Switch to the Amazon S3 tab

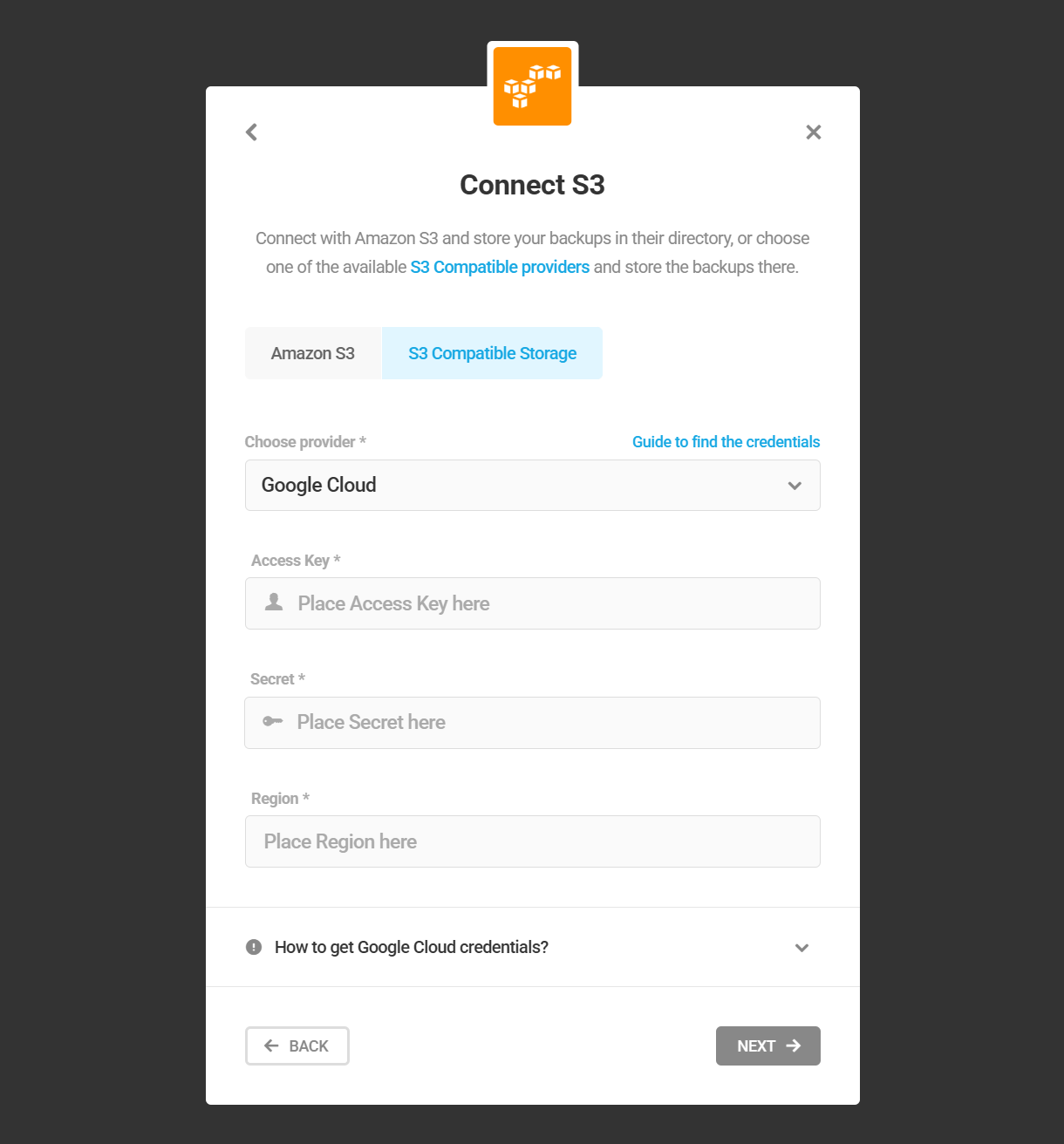[312, 353]
